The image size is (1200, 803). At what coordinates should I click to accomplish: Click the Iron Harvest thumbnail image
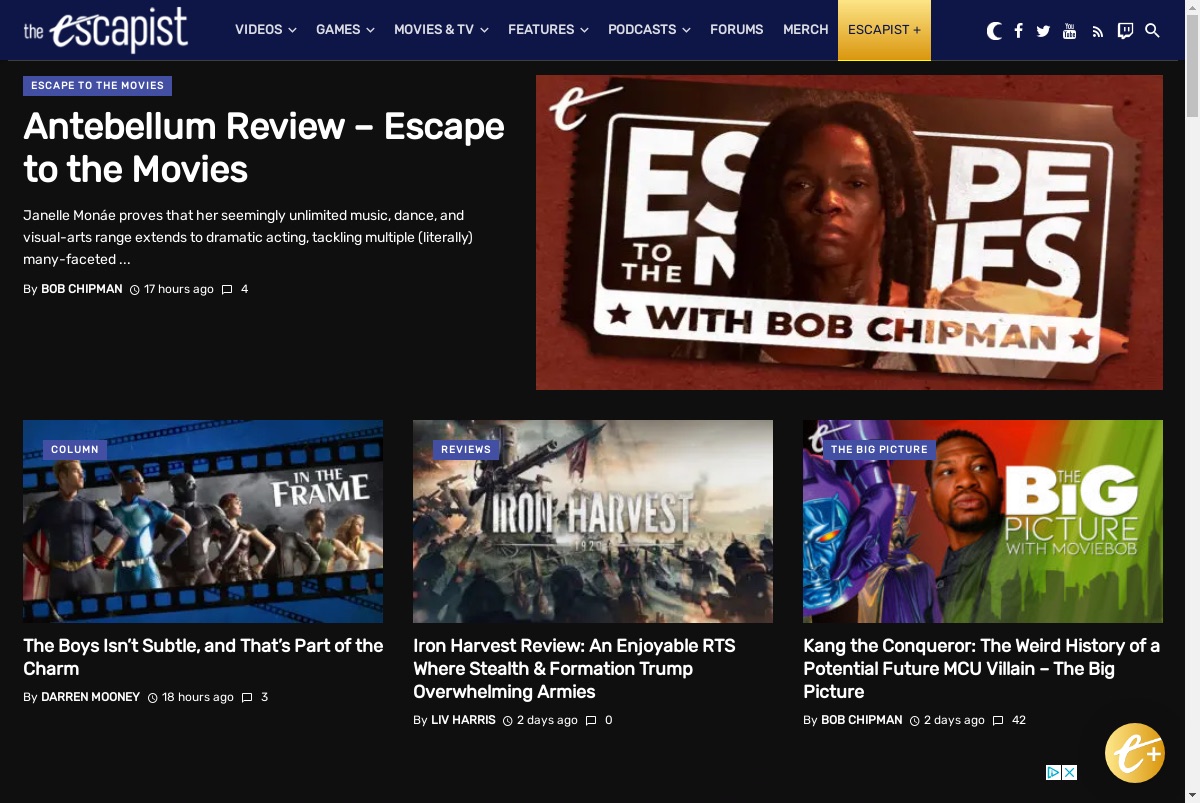(593, 521)
